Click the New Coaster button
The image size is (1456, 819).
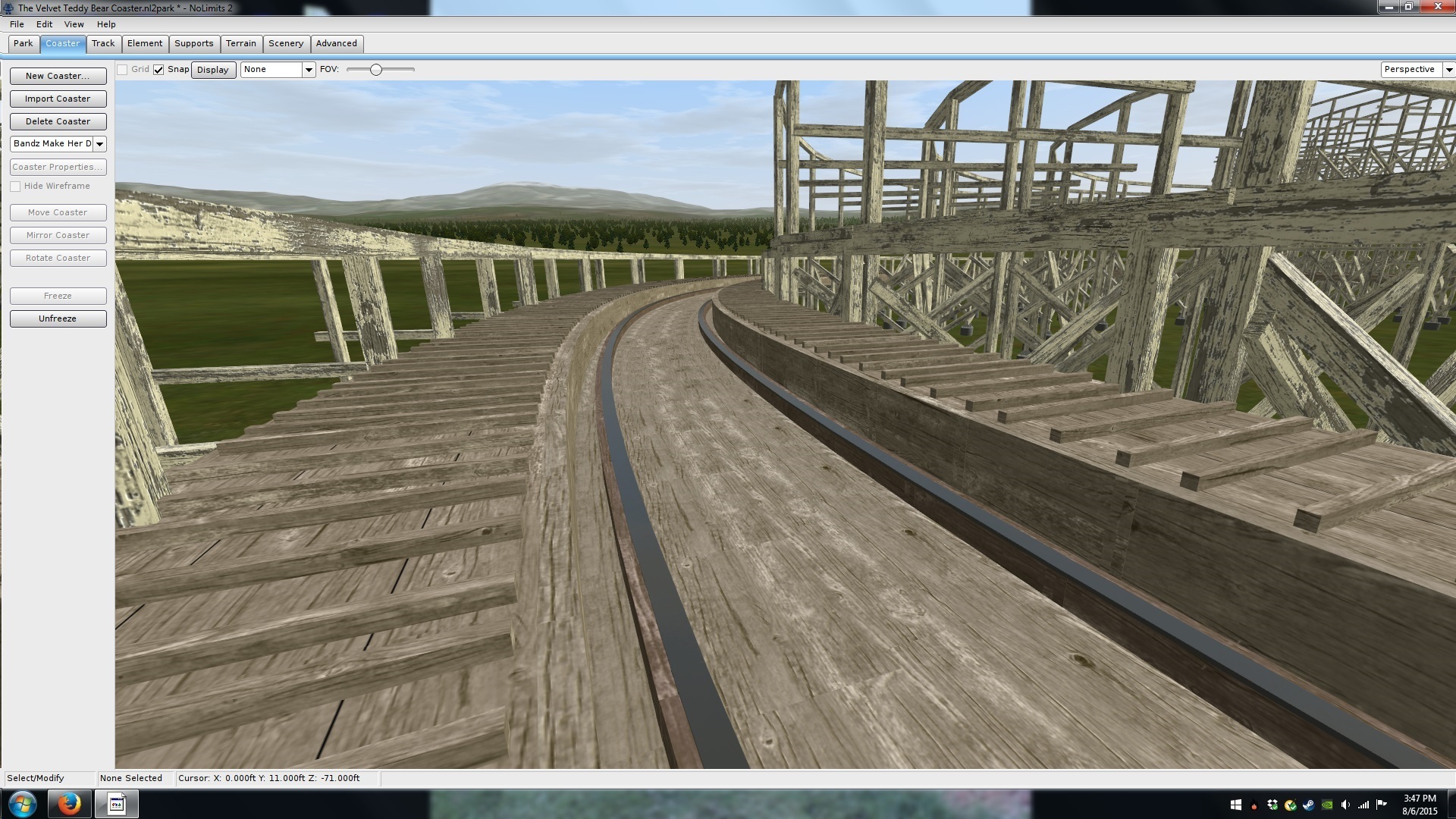pyautogui.click(x=58, y=76)
